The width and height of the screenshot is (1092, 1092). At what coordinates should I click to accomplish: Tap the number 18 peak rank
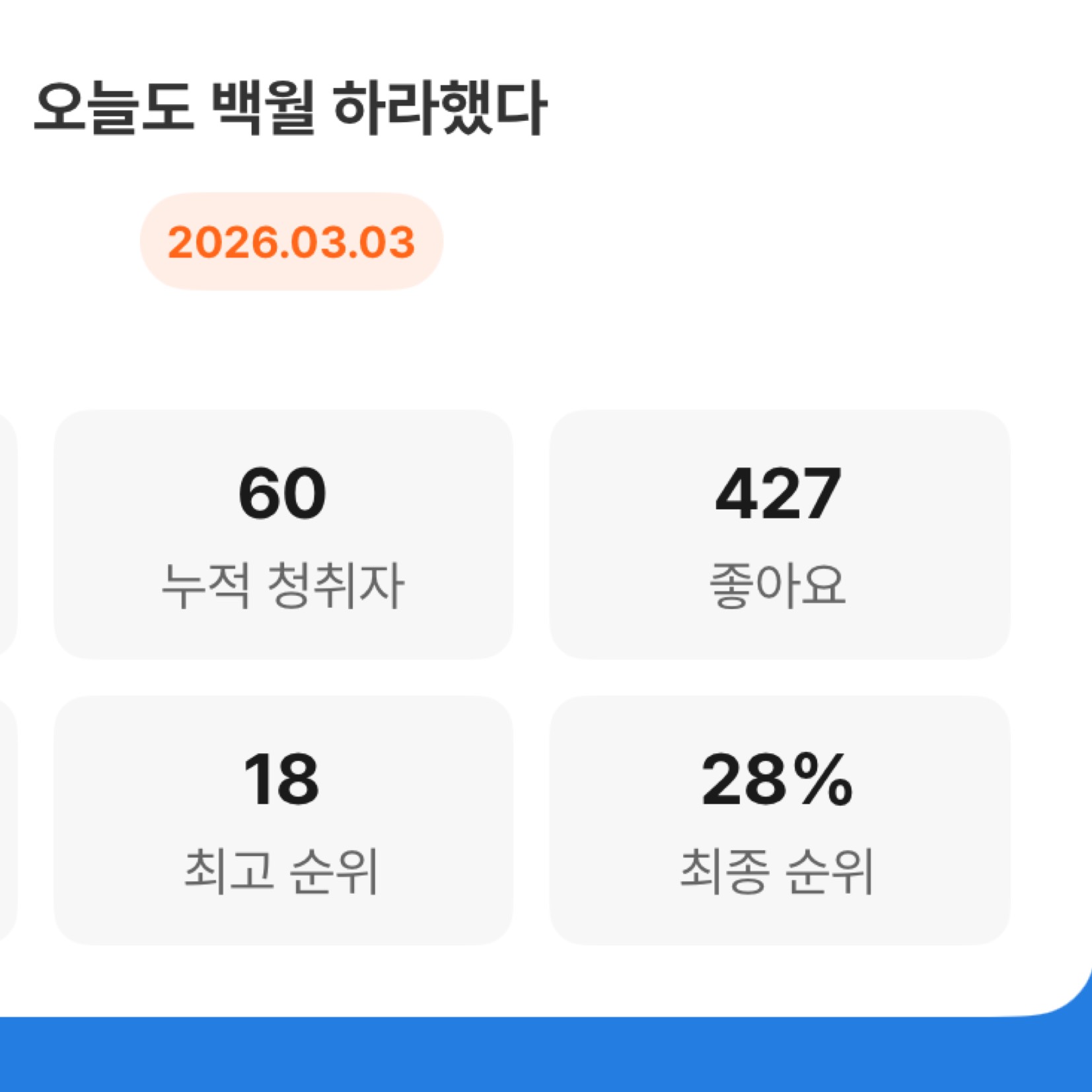tap(281, 780)
